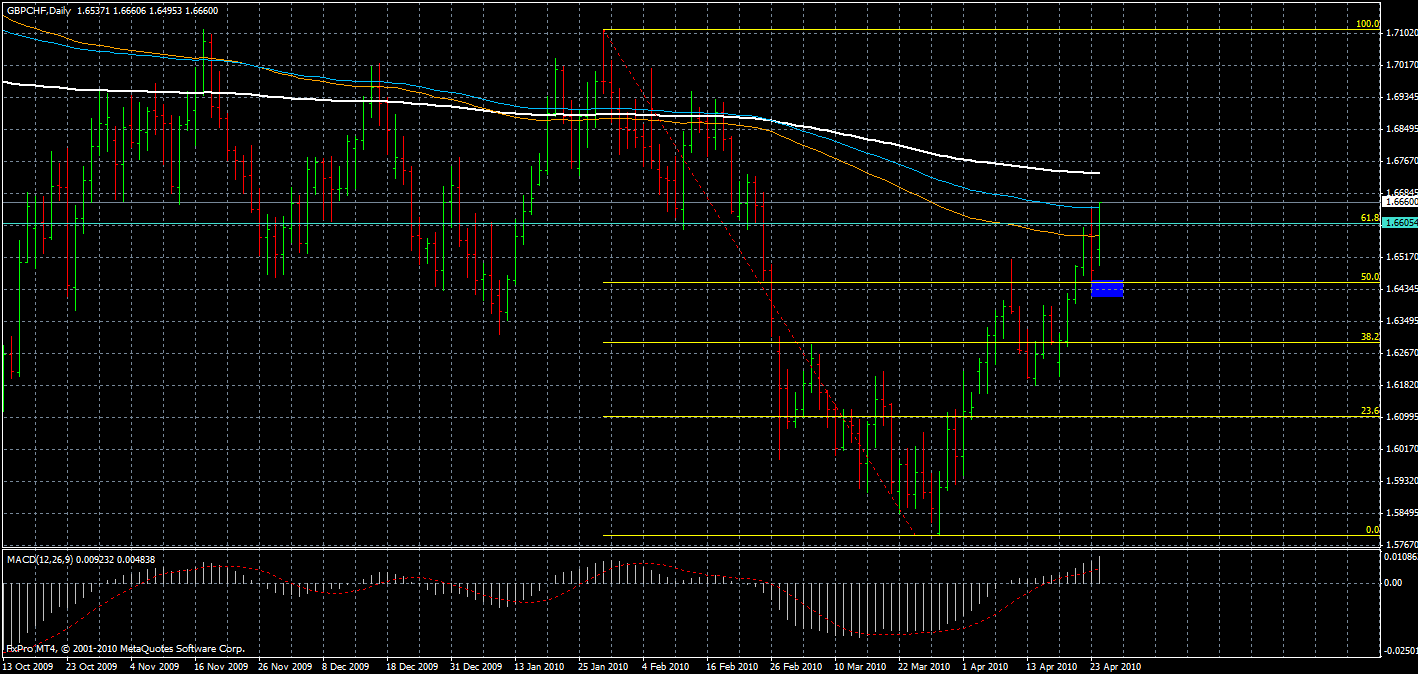
Task: Click price axis value 1.58495
Action: (1401, 513)
